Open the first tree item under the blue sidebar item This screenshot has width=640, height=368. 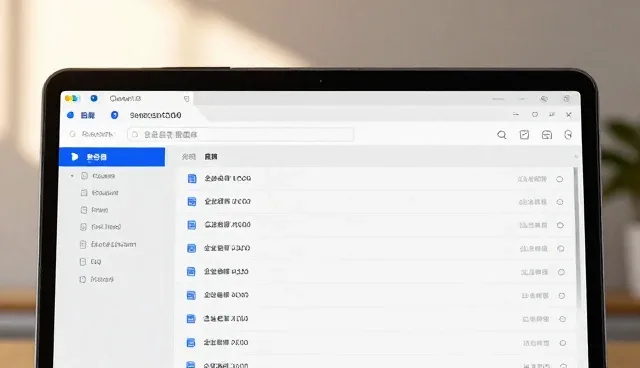(98, 176)
